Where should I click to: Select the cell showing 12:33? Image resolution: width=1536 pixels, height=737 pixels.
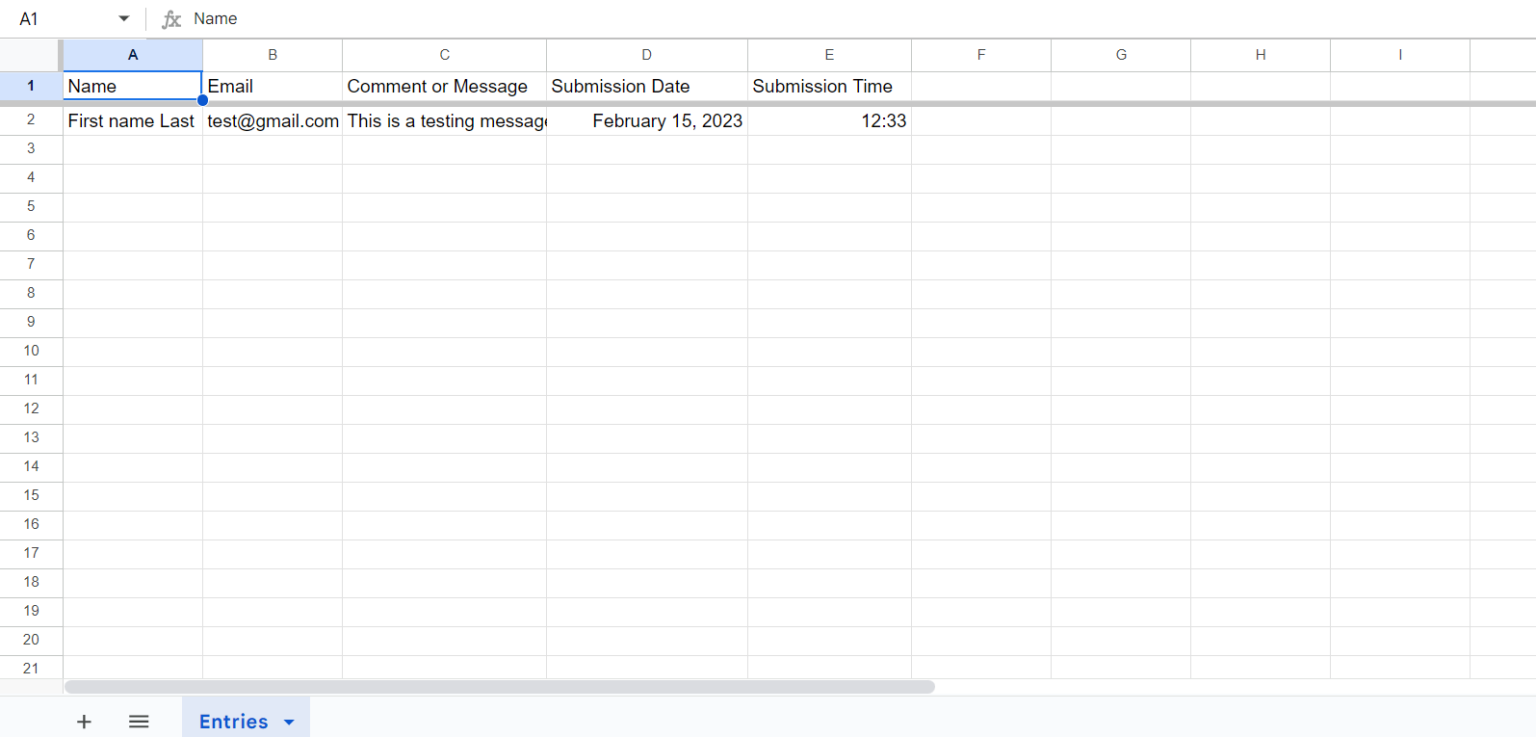(x=829, y=120)
